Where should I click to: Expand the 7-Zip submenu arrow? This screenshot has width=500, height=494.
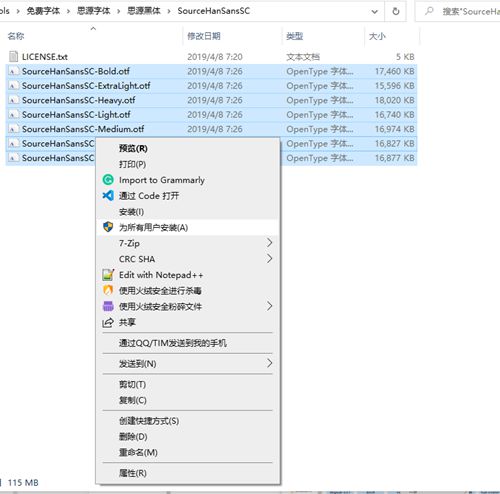(270, 243)
